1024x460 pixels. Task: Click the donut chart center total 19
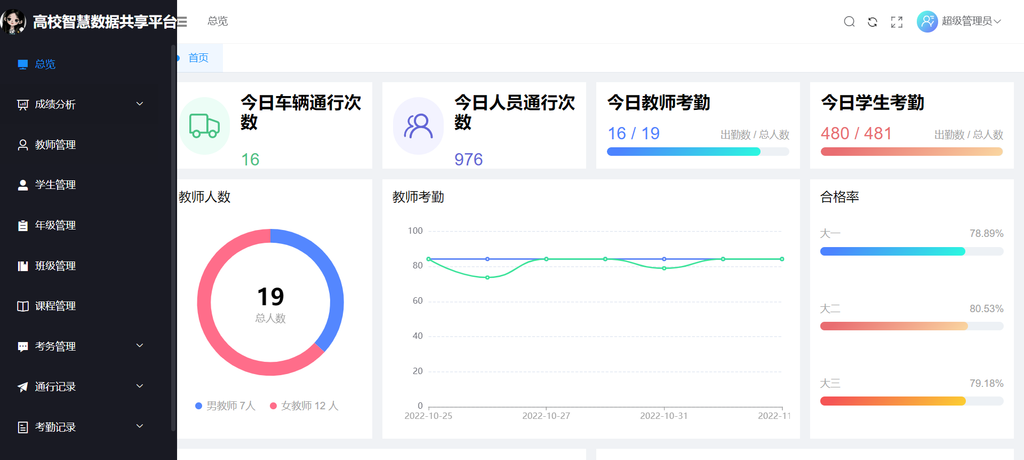(x=270, y=297)
